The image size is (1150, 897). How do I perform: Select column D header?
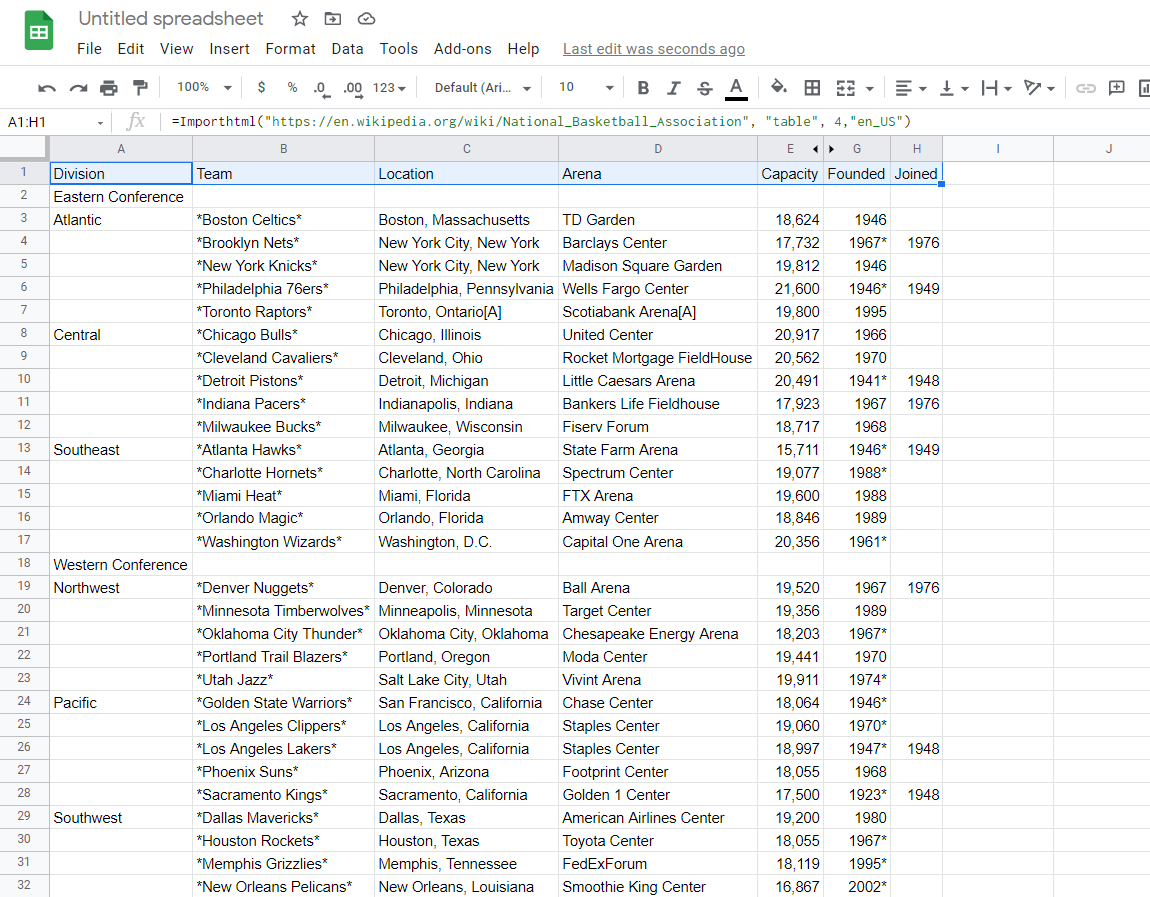pyautogui.click(x=658, y=149)
